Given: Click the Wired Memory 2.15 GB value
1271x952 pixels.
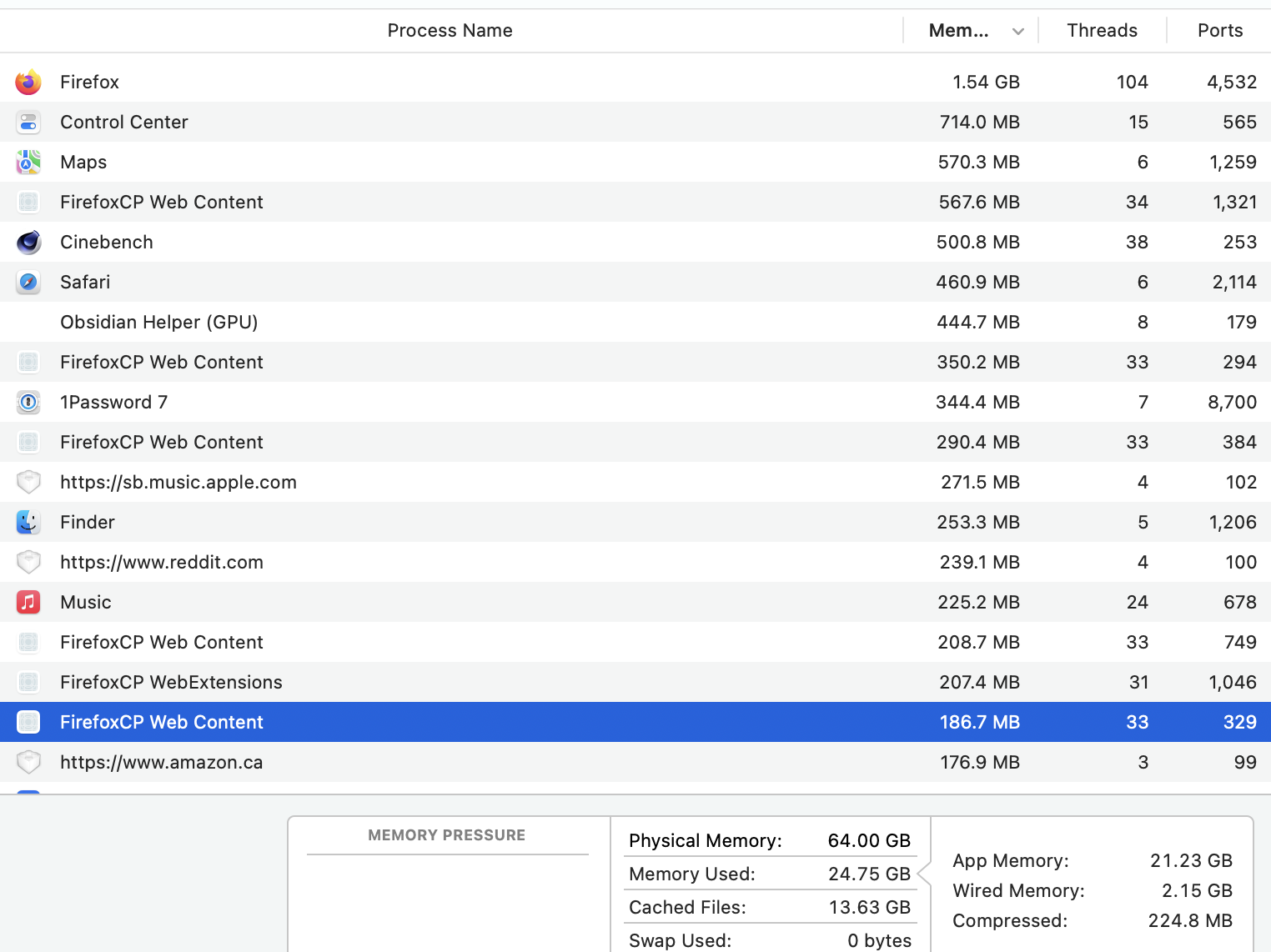Looking at the screenshot, I should click(x=1198, y=890).
